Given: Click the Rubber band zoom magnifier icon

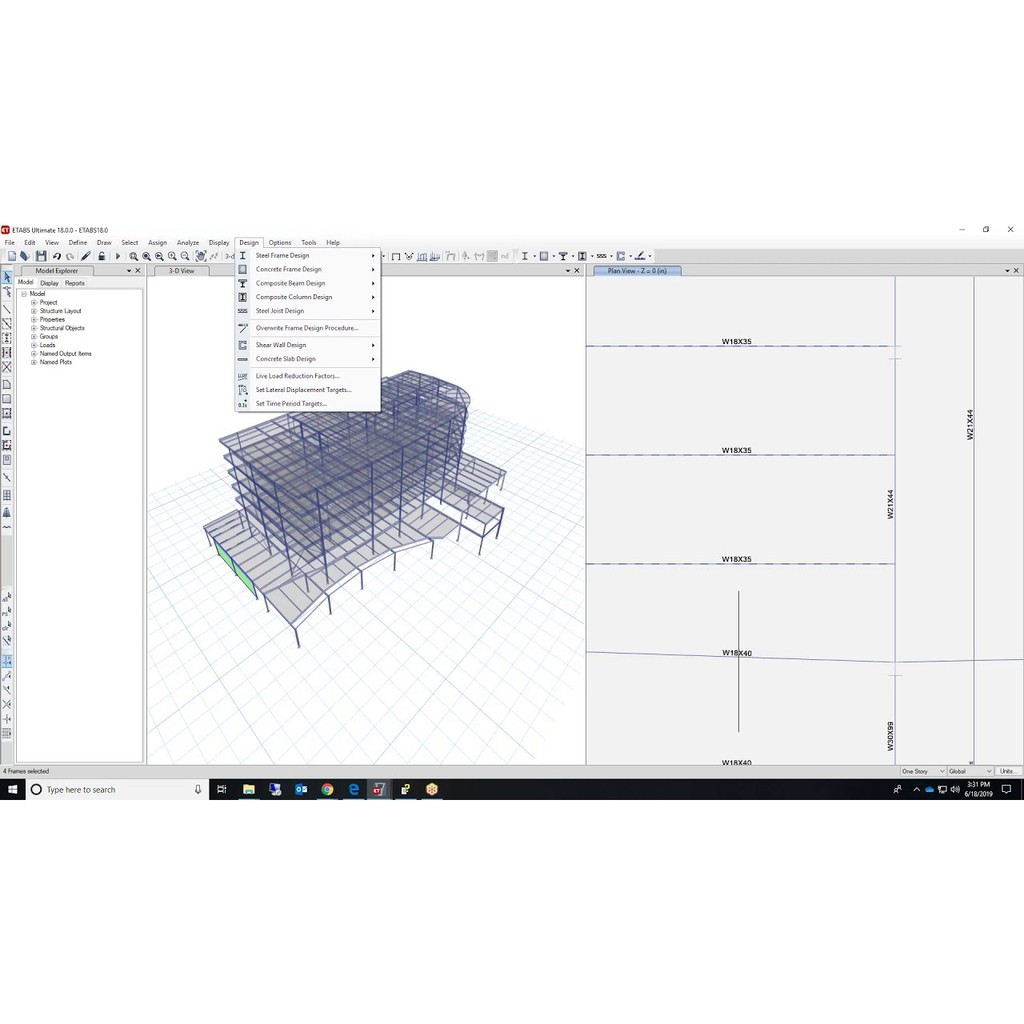Looking at the screenshot, I should click(x=134, y=256).
